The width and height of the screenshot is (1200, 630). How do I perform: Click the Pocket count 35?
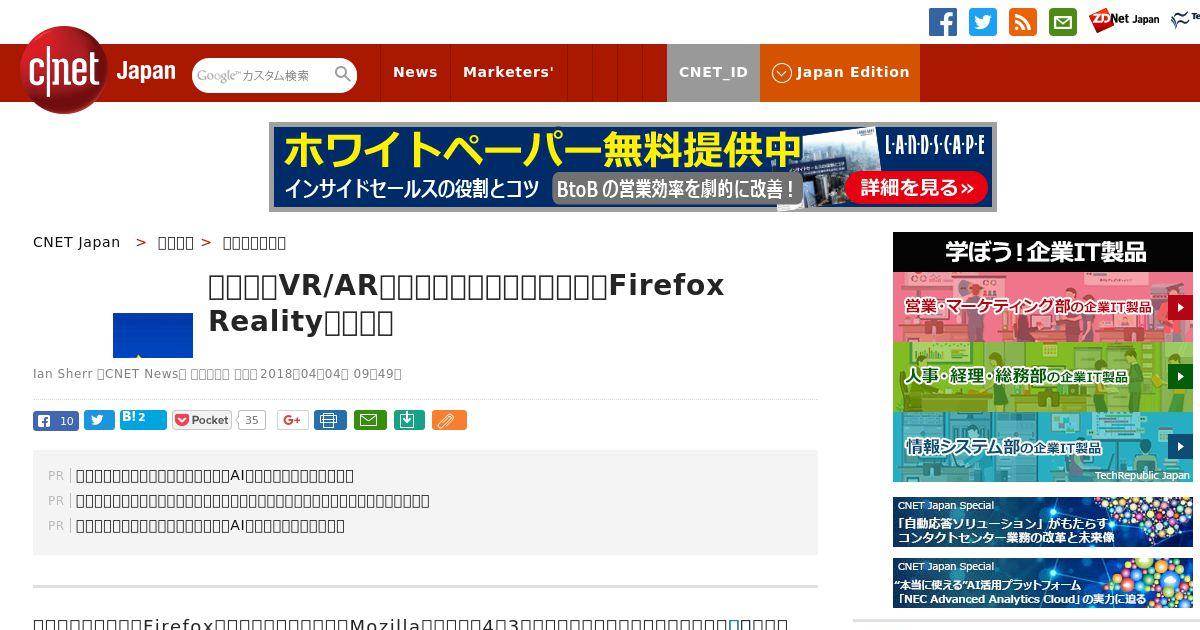click(x=252, y=420)
